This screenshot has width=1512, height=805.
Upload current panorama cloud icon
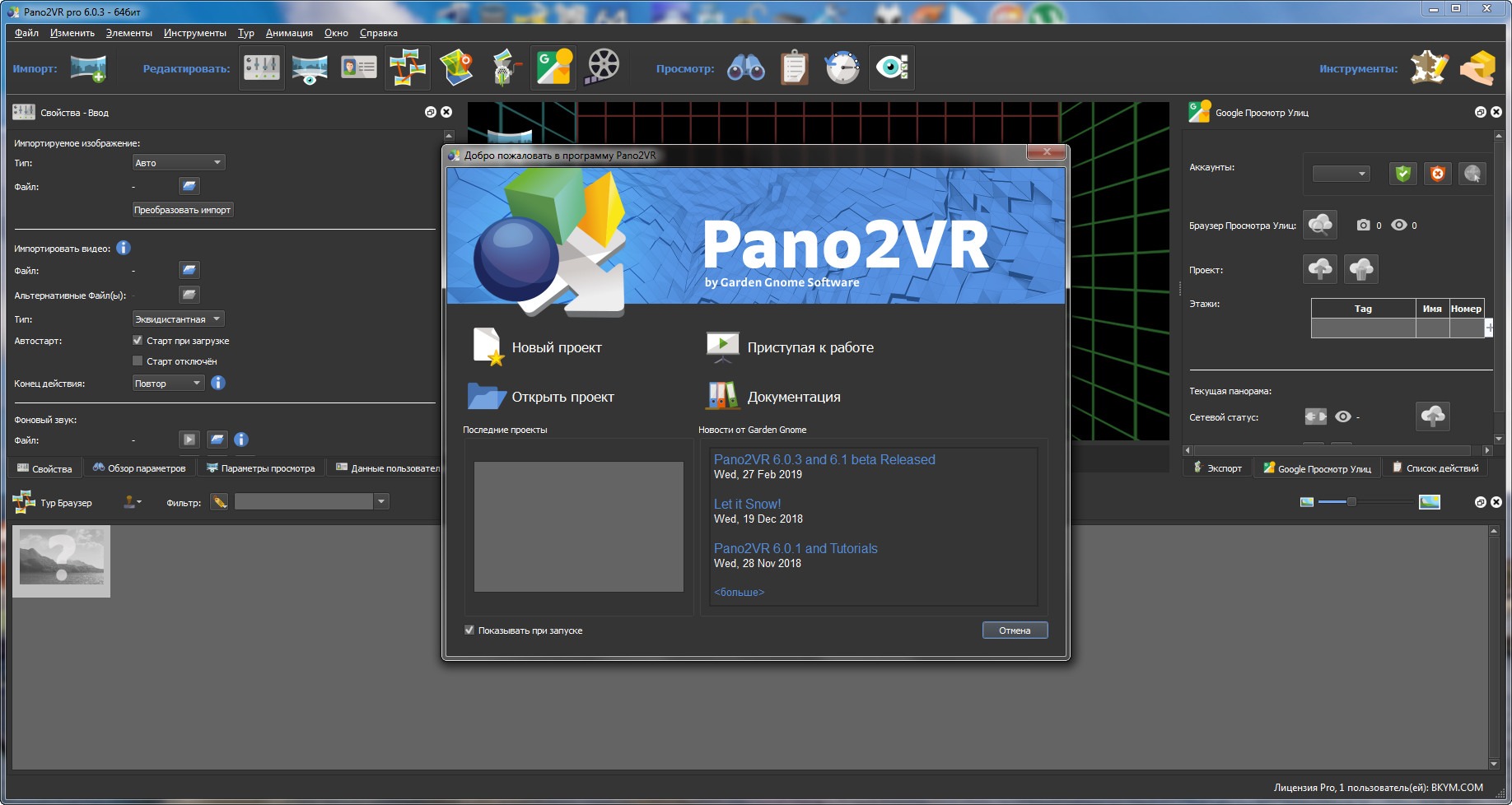pos(1433,416)
